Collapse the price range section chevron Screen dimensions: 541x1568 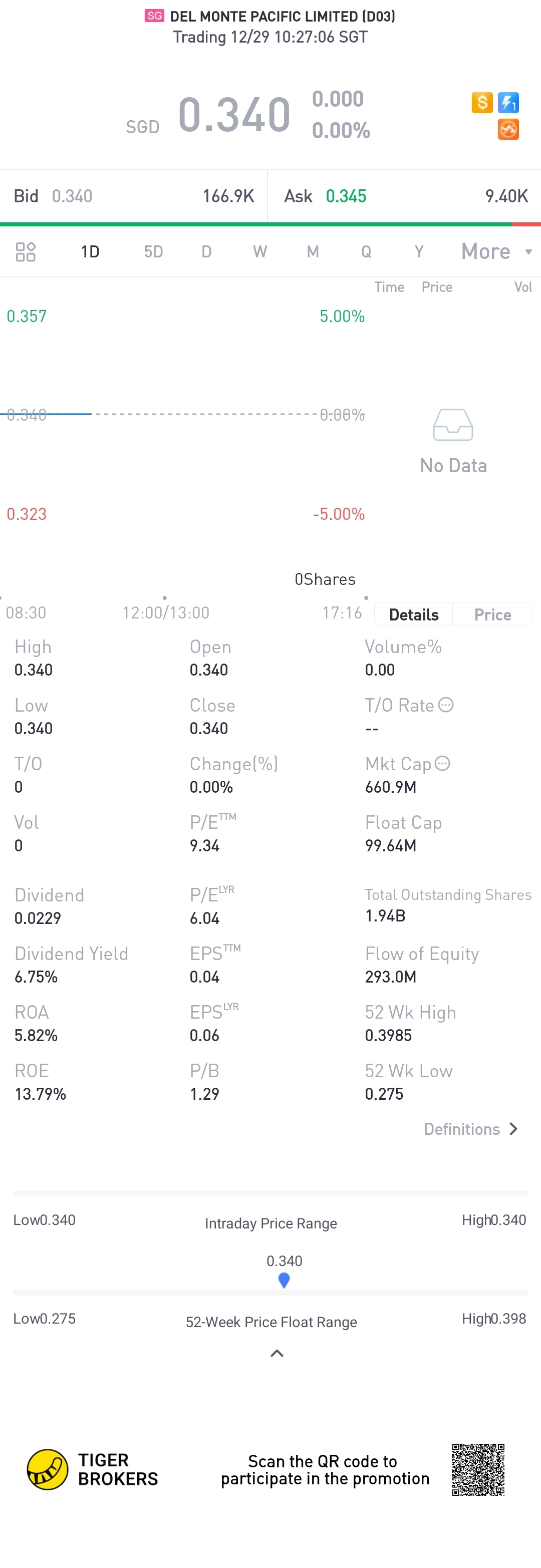click(277, 1353)
